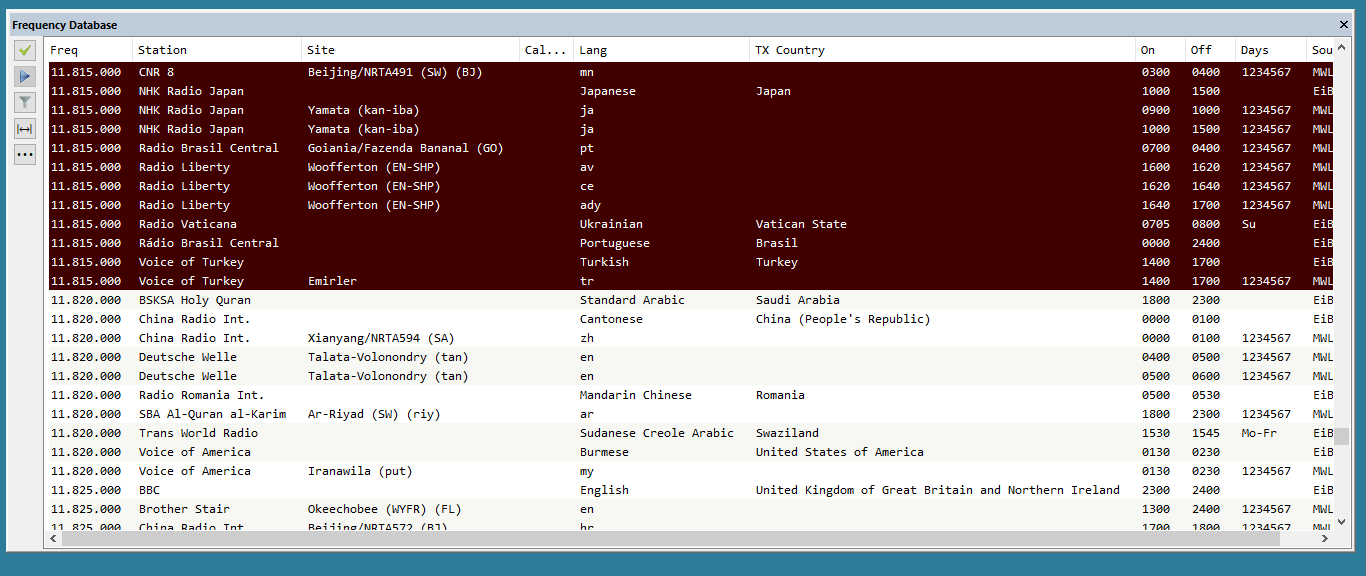Click the horizontal scrollbar left arrow
The width and height of the screenshot is (1366, 576).
[x=54, y=539]
